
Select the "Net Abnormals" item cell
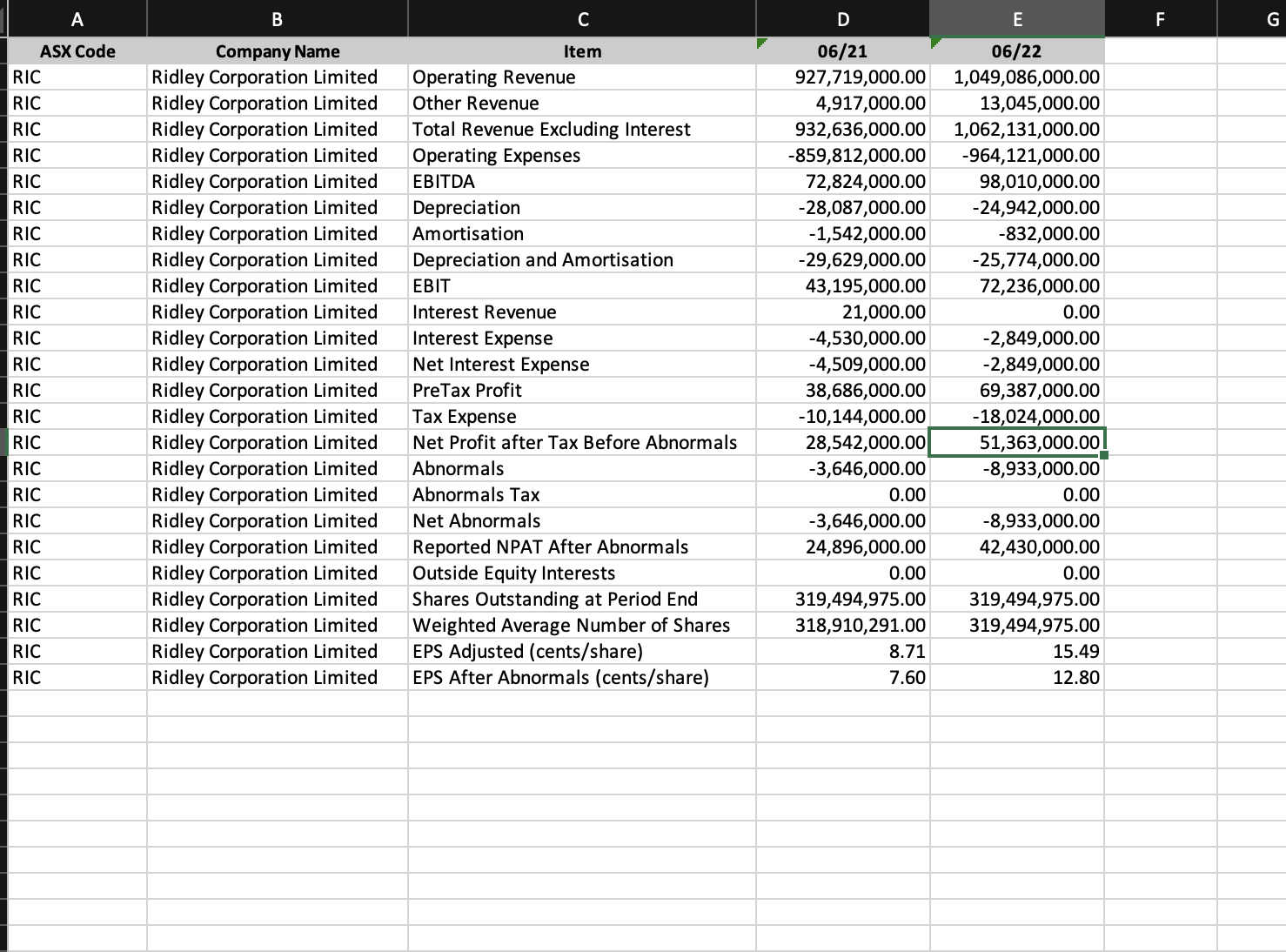point(582,521)
